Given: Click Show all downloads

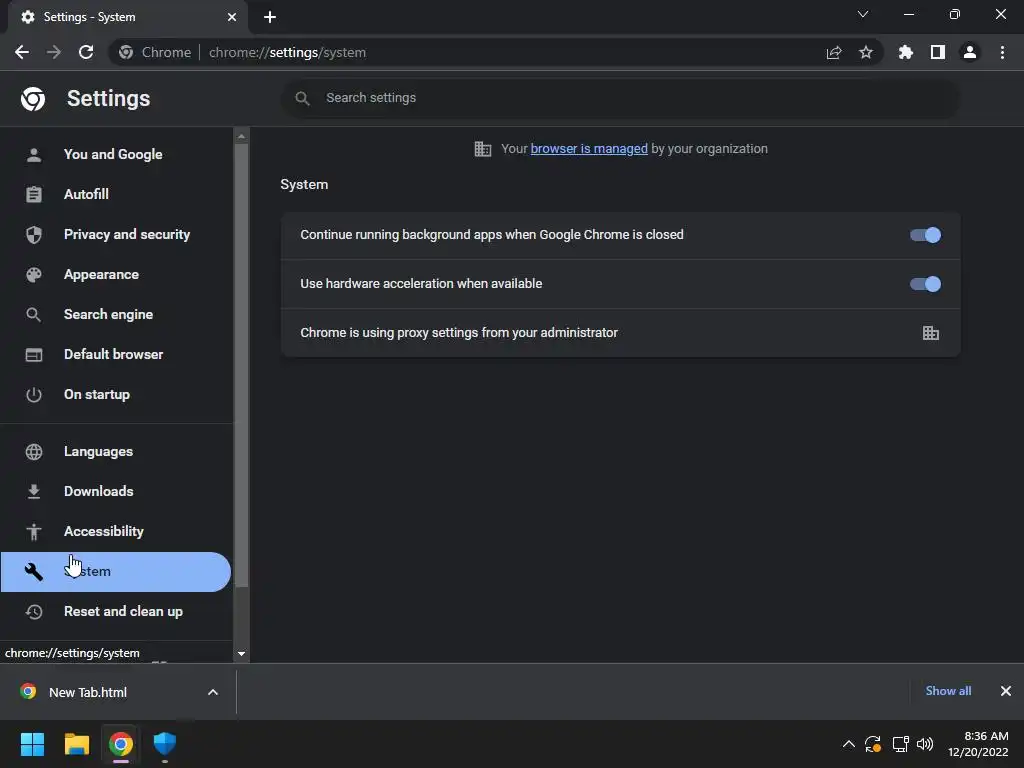Looking at the screenshot, I should click(948, 691).
